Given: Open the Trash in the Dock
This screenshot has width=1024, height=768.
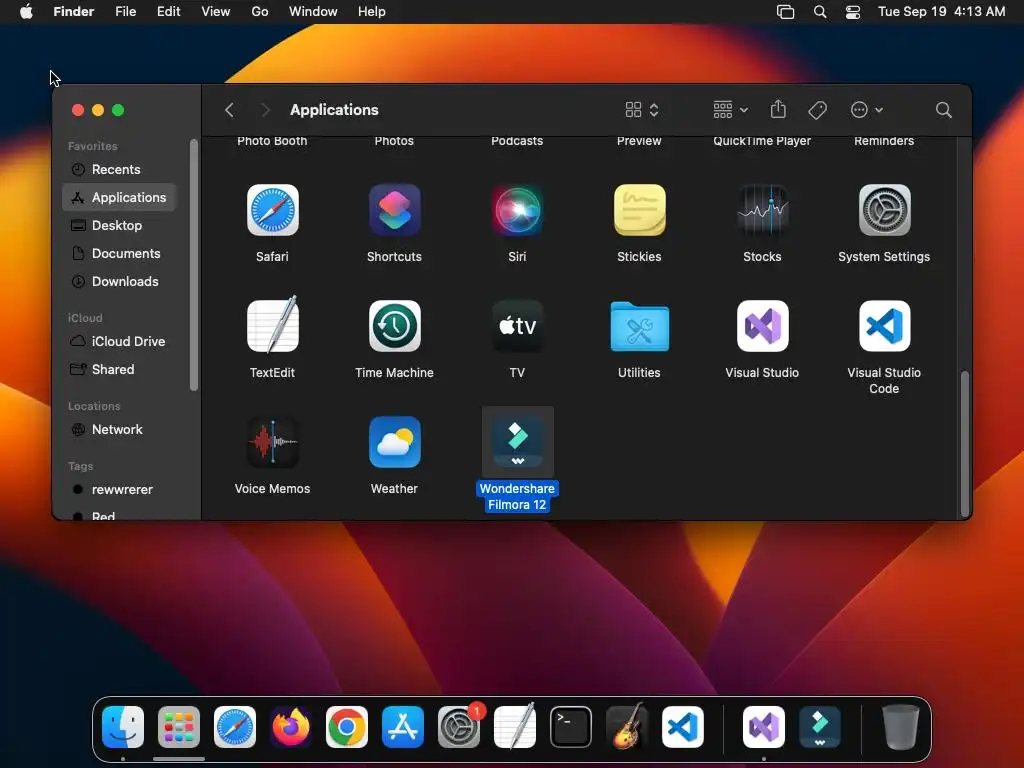Looking at the screenshot, I should 901,727.
